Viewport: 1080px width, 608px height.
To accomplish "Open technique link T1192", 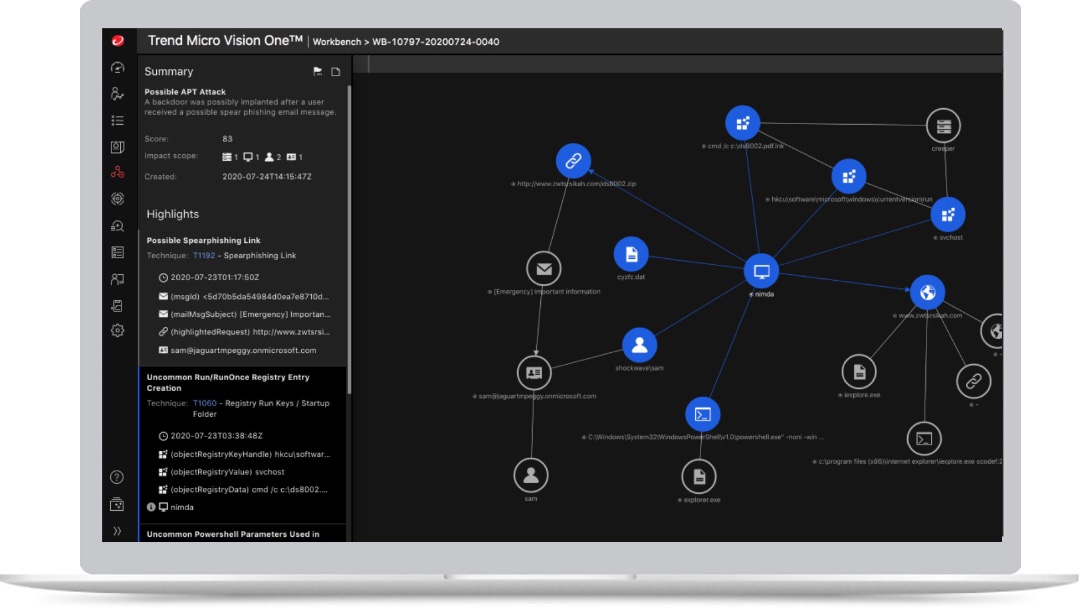I will coord(204,255).
